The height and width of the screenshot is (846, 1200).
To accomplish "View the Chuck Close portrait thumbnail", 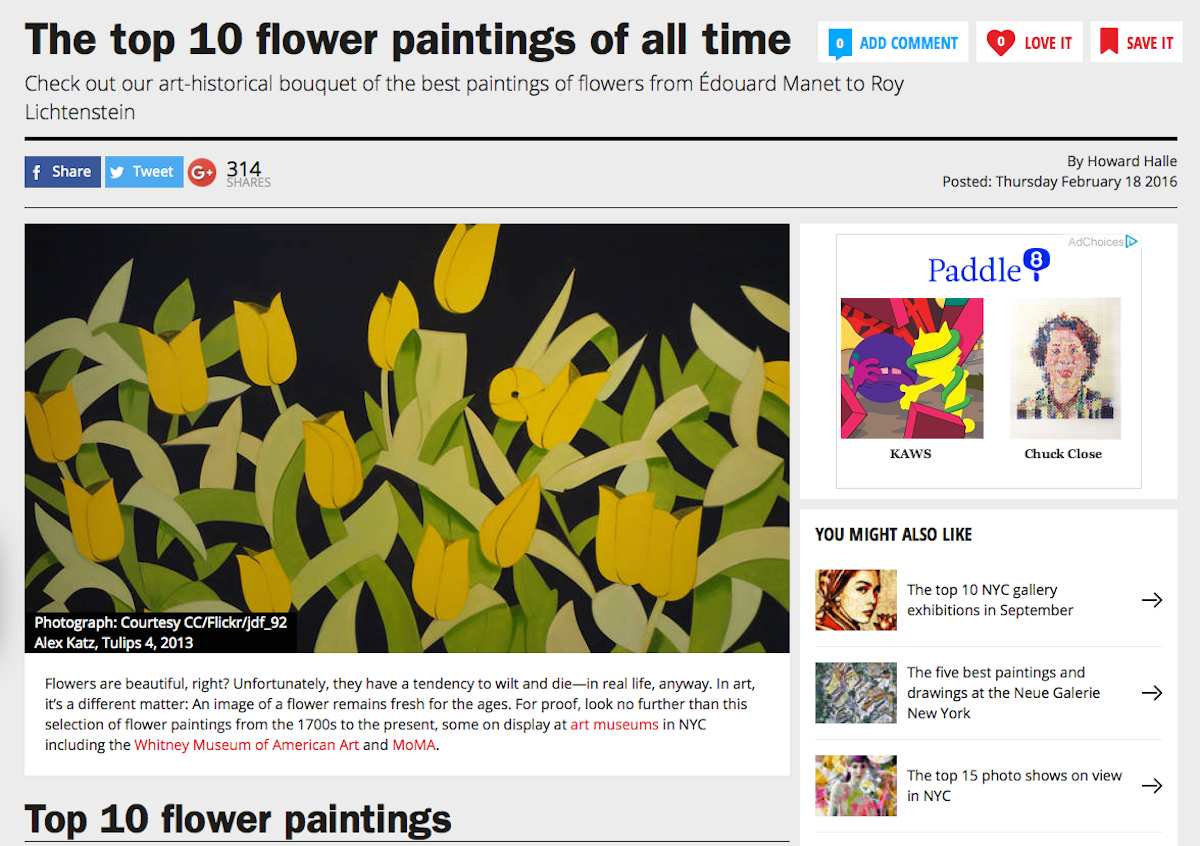I will 1064,368.
